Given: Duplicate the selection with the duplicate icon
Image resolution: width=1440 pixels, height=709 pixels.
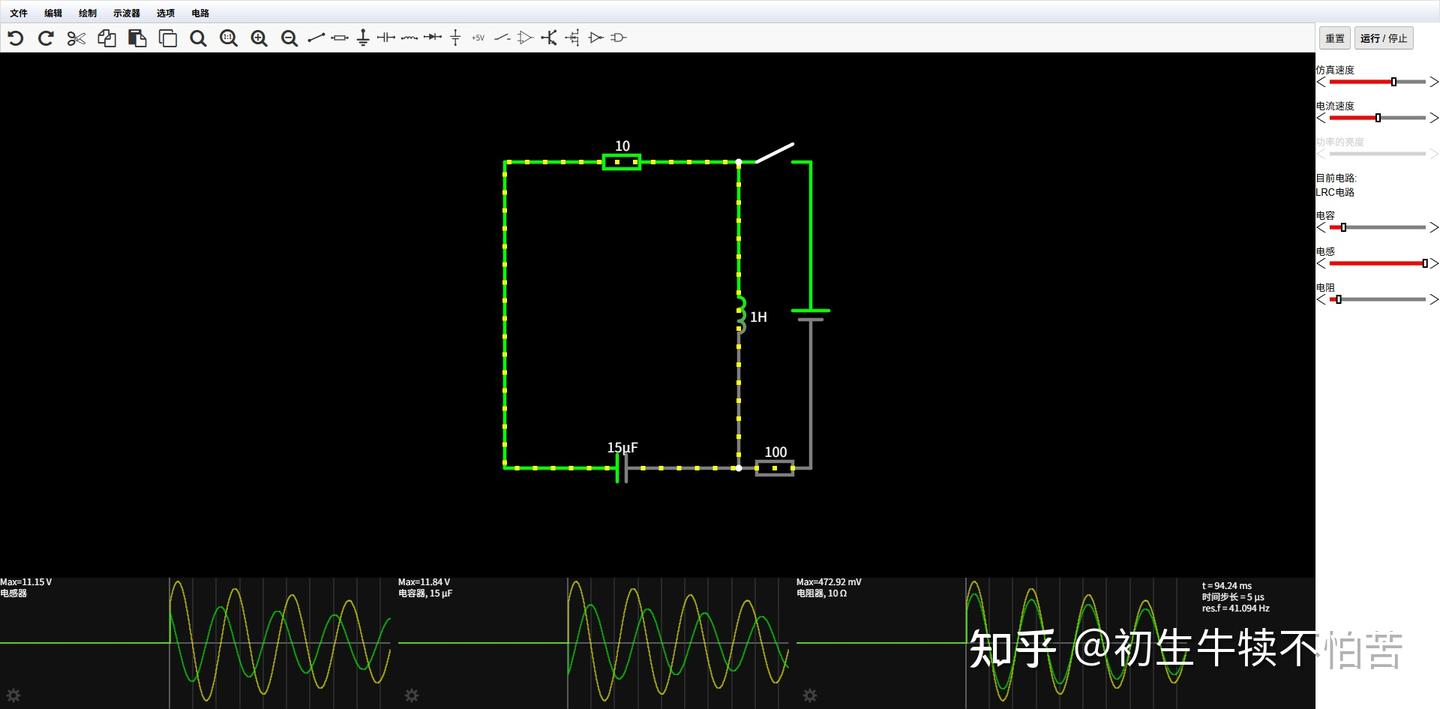Looking at the screenshot, I should point(168,38).
